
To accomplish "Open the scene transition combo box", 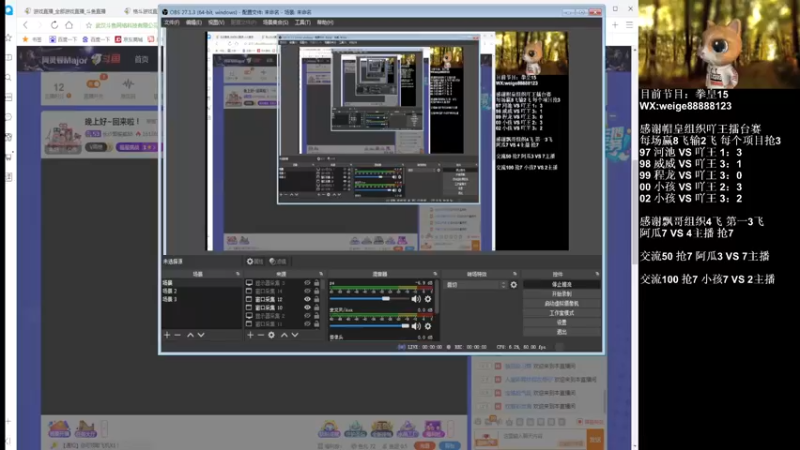I will pyautogui.click(x=476, y=285).
